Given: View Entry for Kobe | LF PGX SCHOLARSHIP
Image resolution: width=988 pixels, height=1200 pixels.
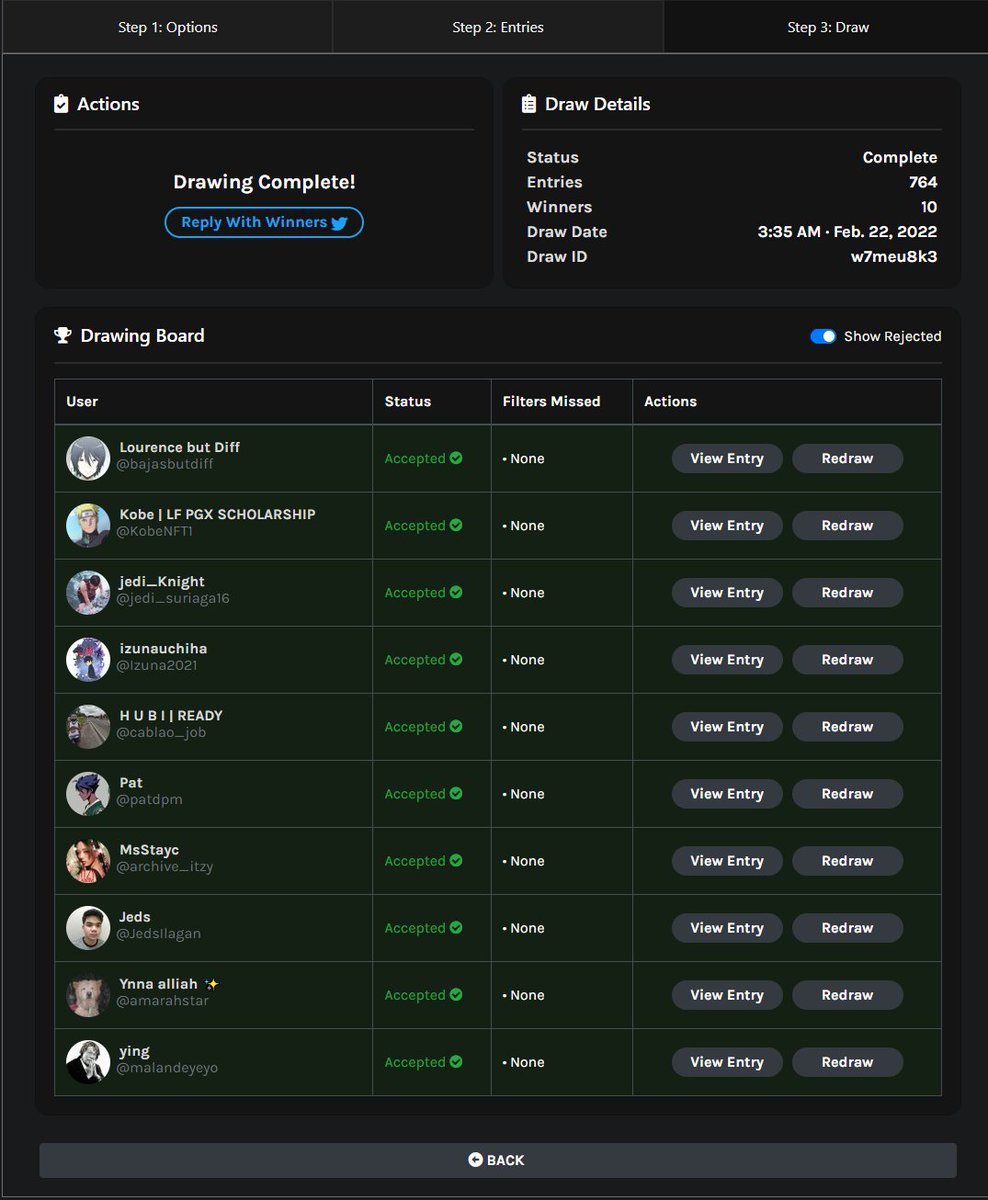Looking at the screenshot, I should point(727,525).
